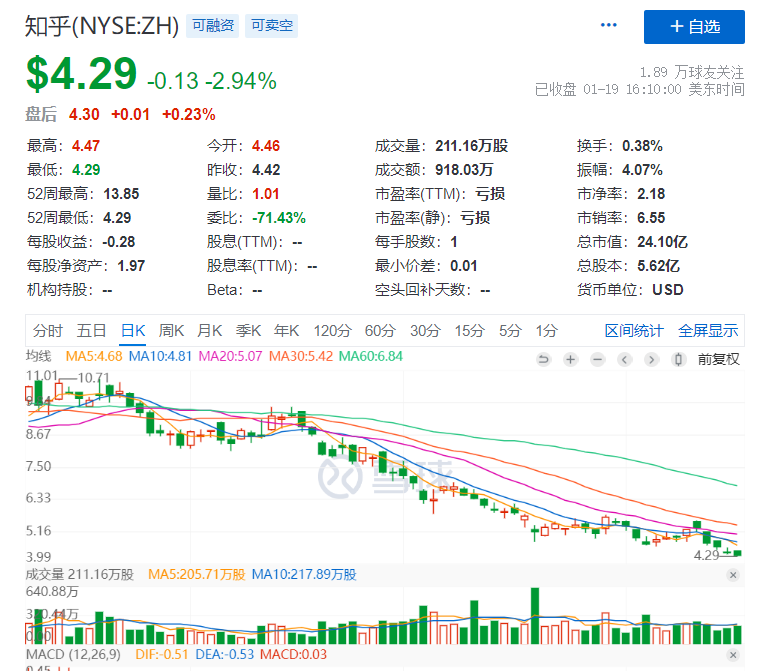Click the MA5:4.68 legend label
Viewport: 759px width, 671px height.
point(94,356)
